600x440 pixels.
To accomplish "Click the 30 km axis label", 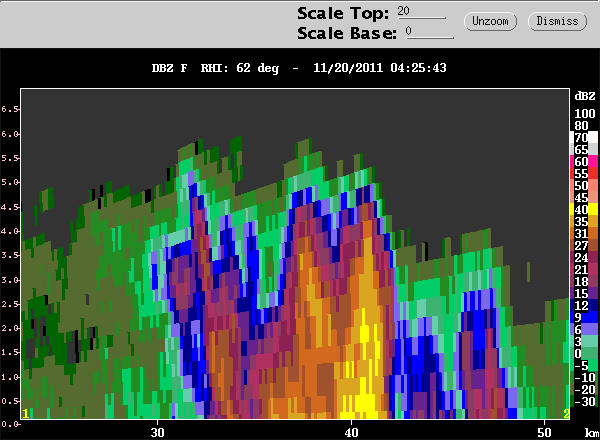I will (157, 433).
